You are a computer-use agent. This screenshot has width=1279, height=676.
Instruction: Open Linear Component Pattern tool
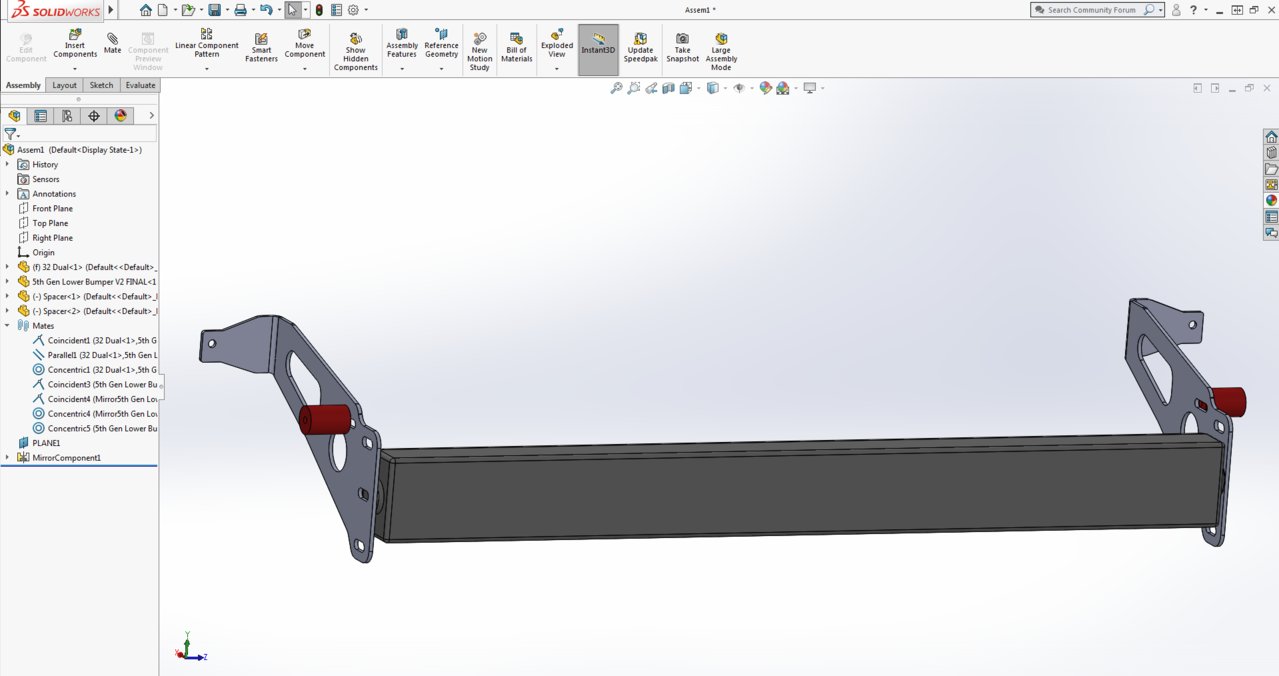pos(207,44)
